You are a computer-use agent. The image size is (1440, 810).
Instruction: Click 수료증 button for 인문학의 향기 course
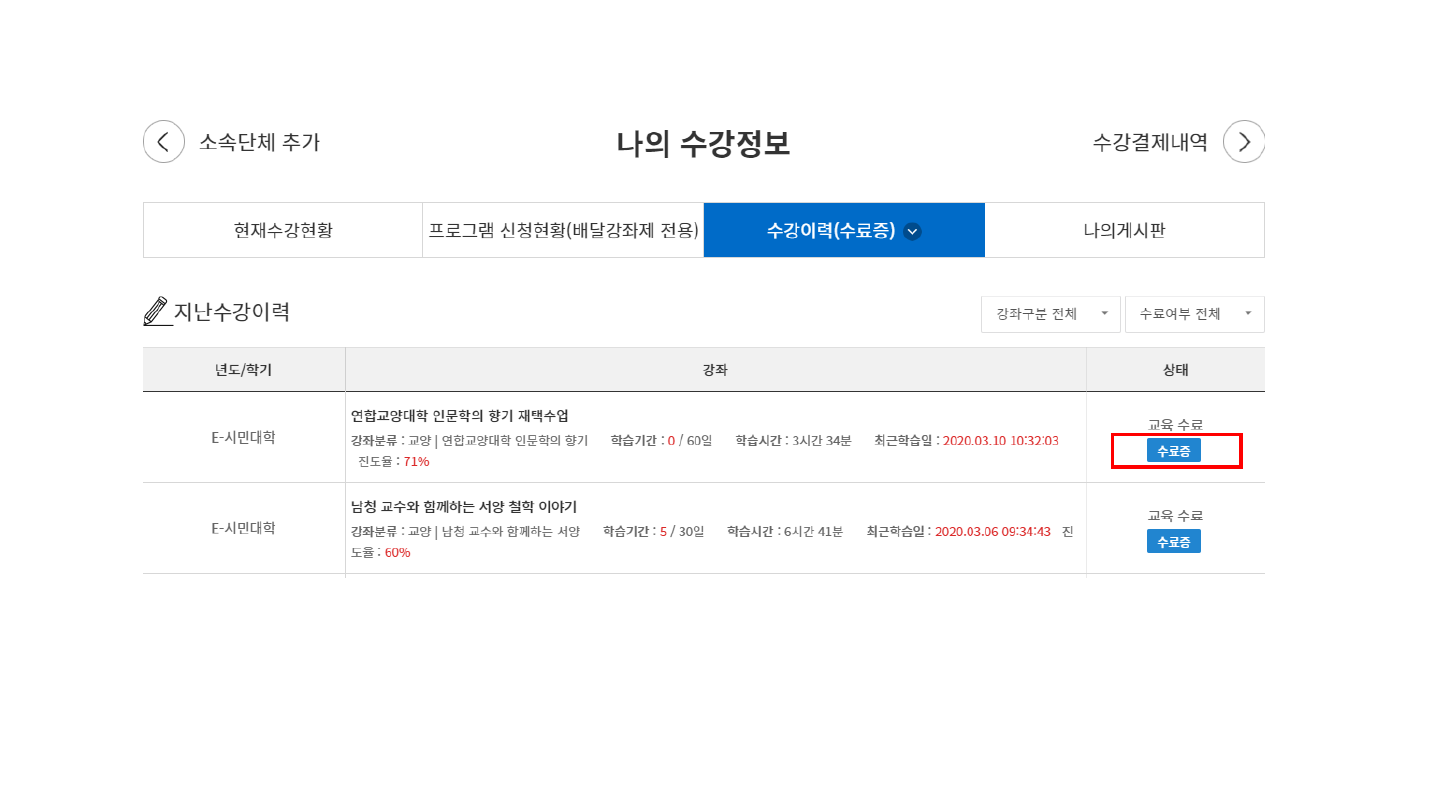(1173, 451)
